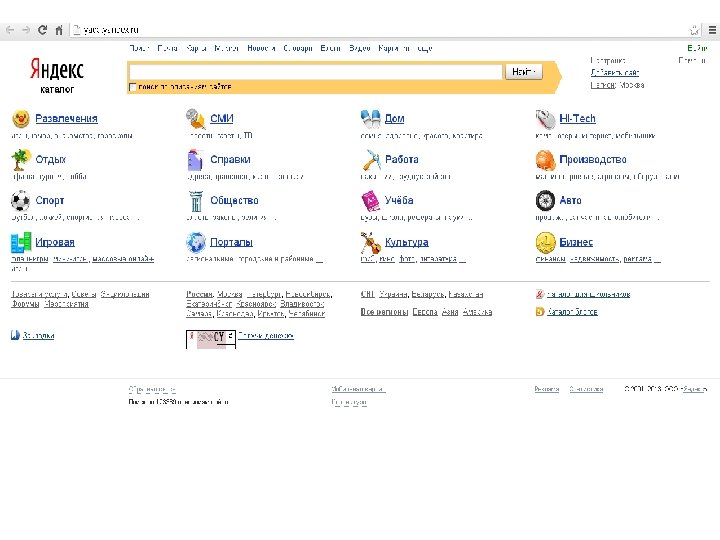
Task: Click inside the catalog search field
Action: coord(315,72)
